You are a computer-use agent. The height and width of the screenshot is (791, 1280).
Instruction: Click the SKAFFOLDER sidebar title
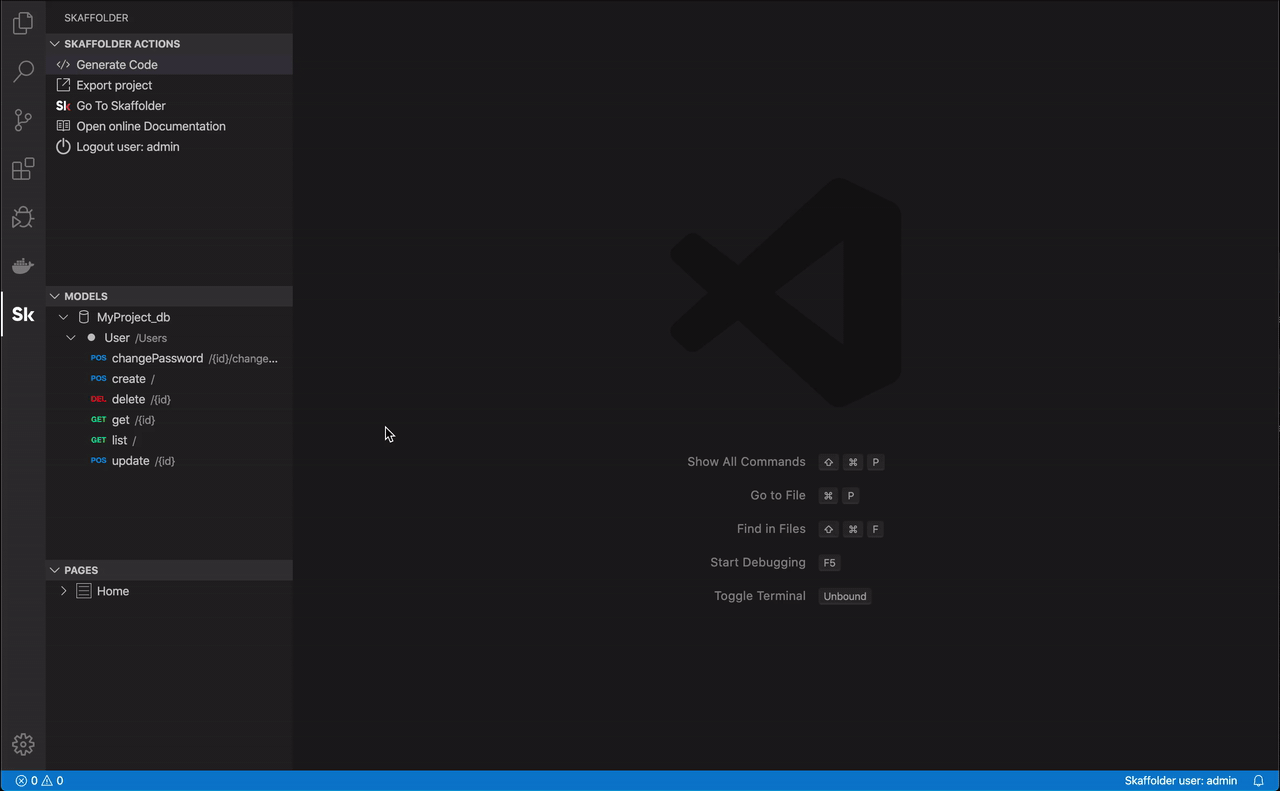point(96,18)
